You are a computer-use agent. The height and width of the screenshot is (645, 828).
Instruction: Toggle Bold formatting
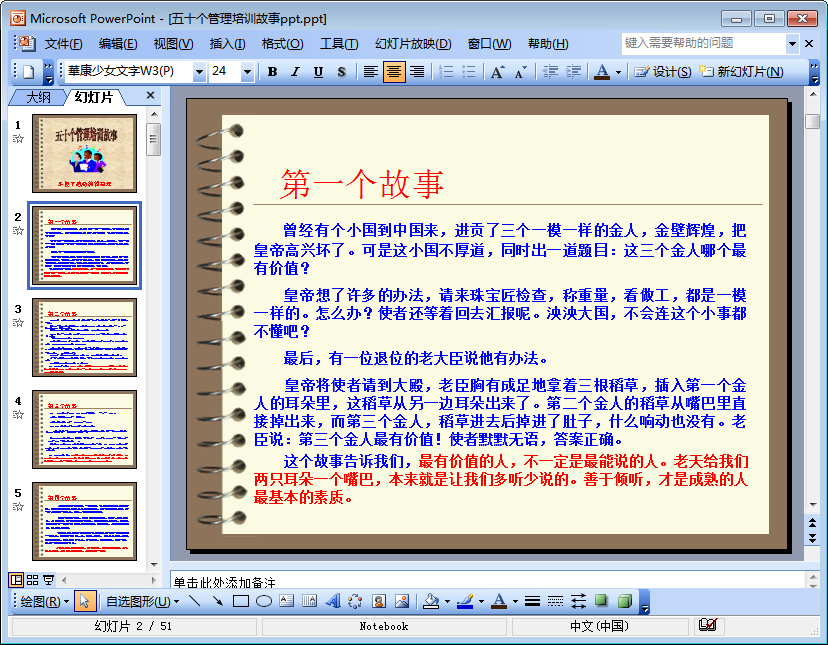coord(272,72)
